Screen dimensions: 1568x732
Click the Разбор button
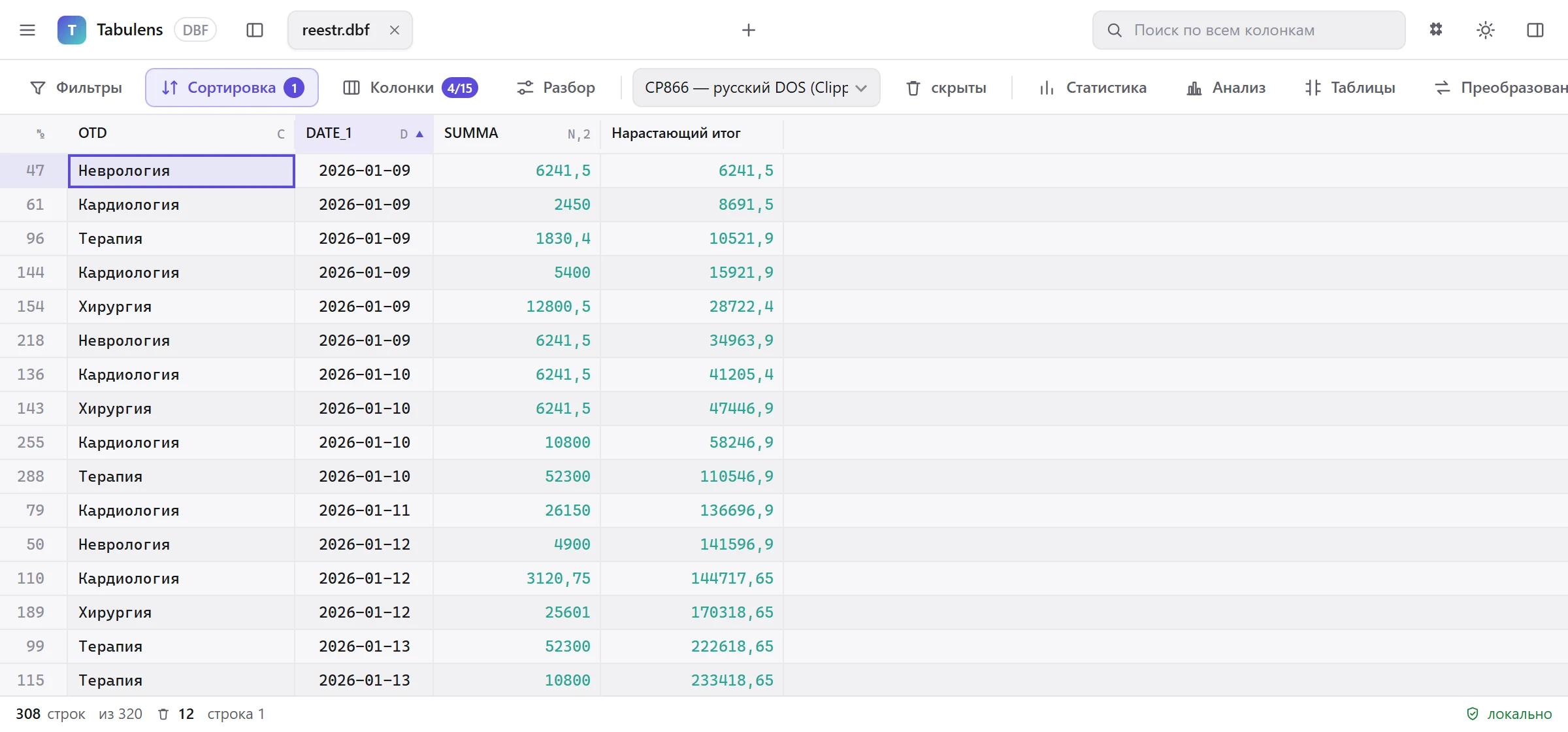coord(555,88)
